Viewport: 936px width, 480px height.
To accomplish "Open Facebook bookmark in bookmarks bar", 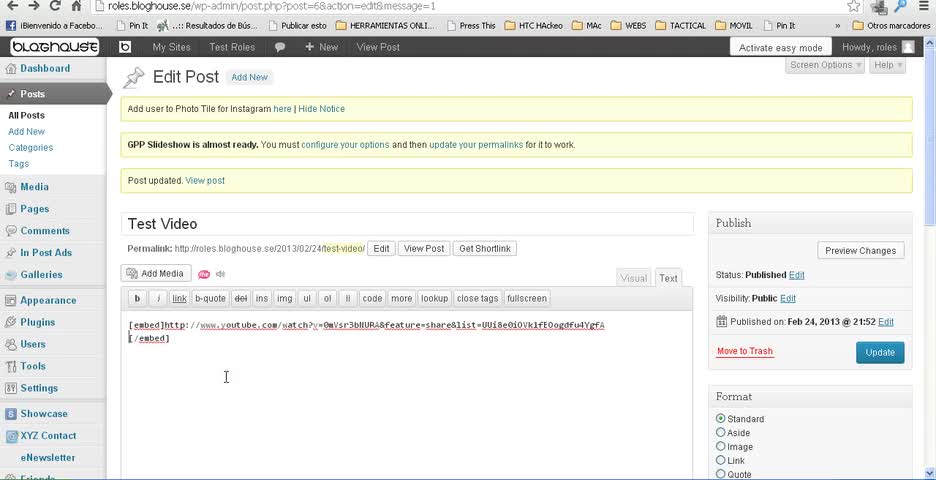I will 54,26.
